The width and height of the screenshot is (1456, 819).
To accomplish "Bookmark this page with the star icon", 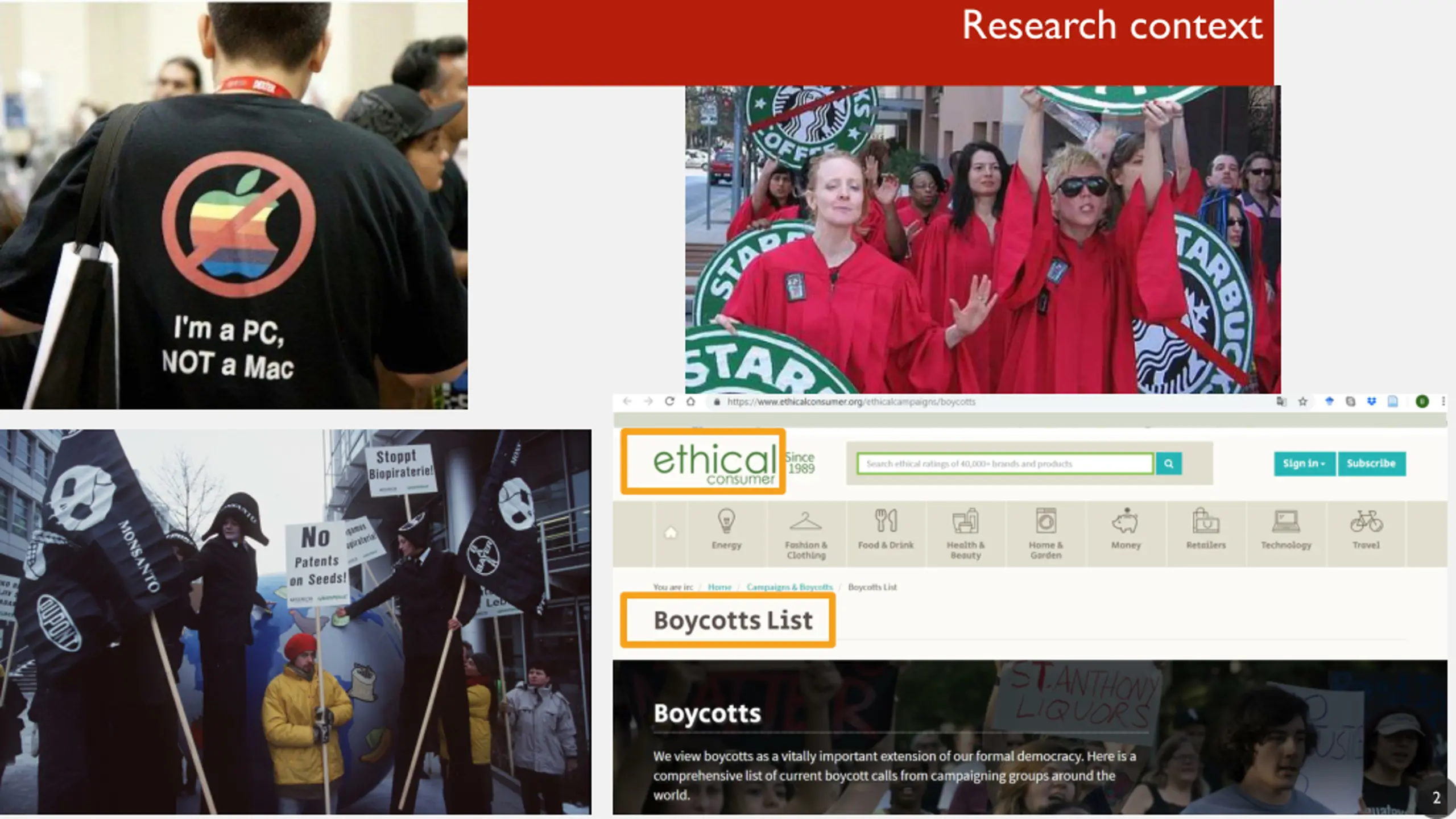I will point(1302,402).
